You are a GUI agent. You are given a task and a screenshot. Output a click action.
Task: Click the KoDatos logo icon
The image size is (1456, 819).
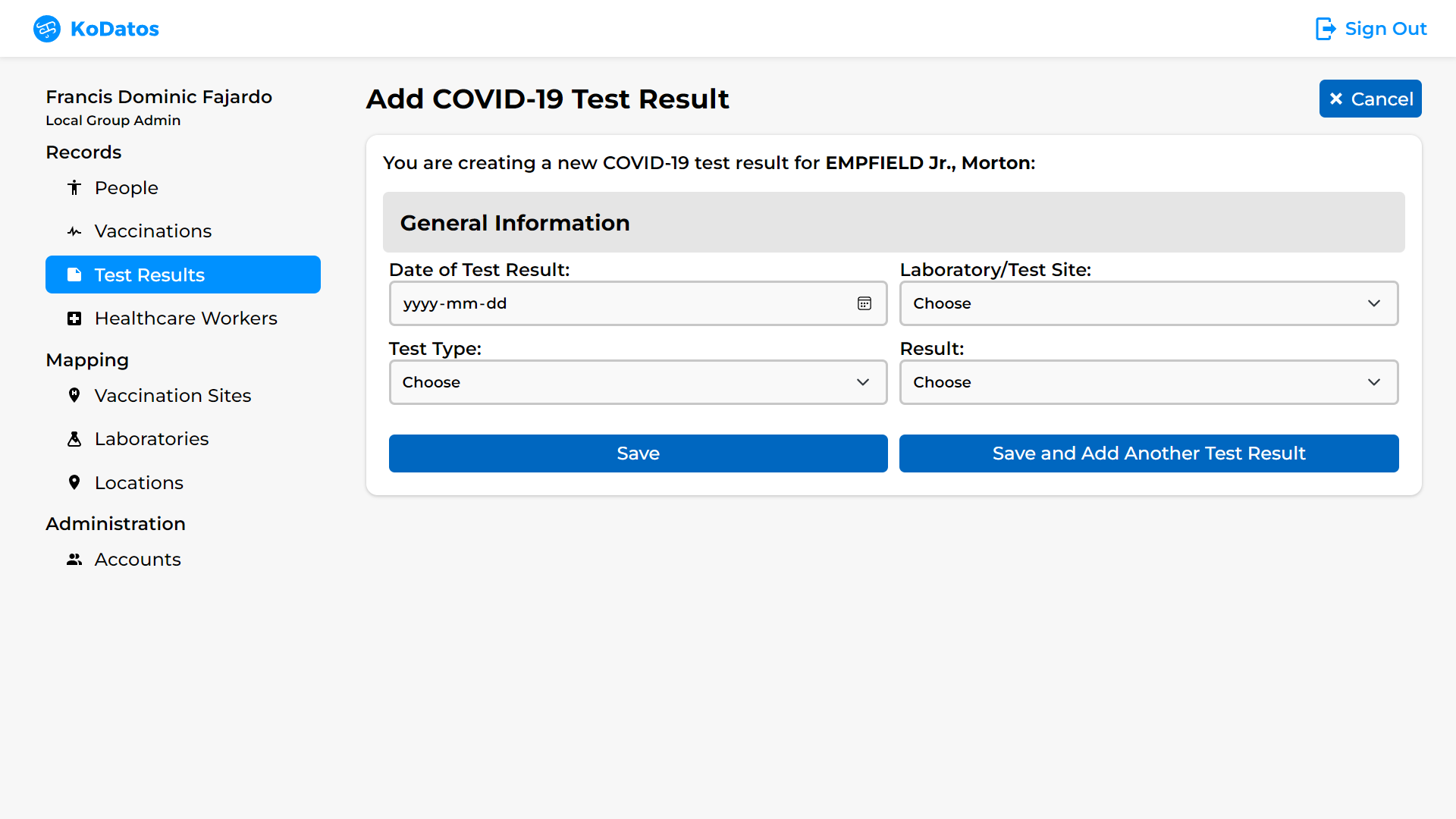[x=47, y=29]
